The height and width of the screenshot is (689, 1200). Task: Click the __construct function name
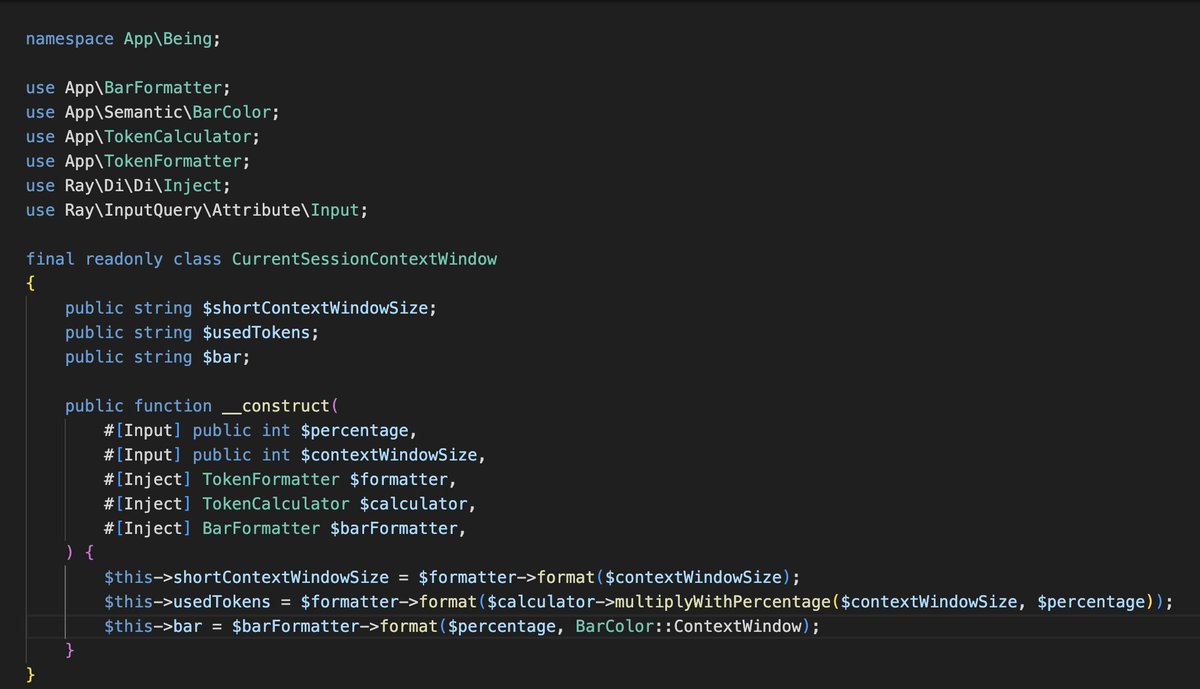tap(276, 406)
